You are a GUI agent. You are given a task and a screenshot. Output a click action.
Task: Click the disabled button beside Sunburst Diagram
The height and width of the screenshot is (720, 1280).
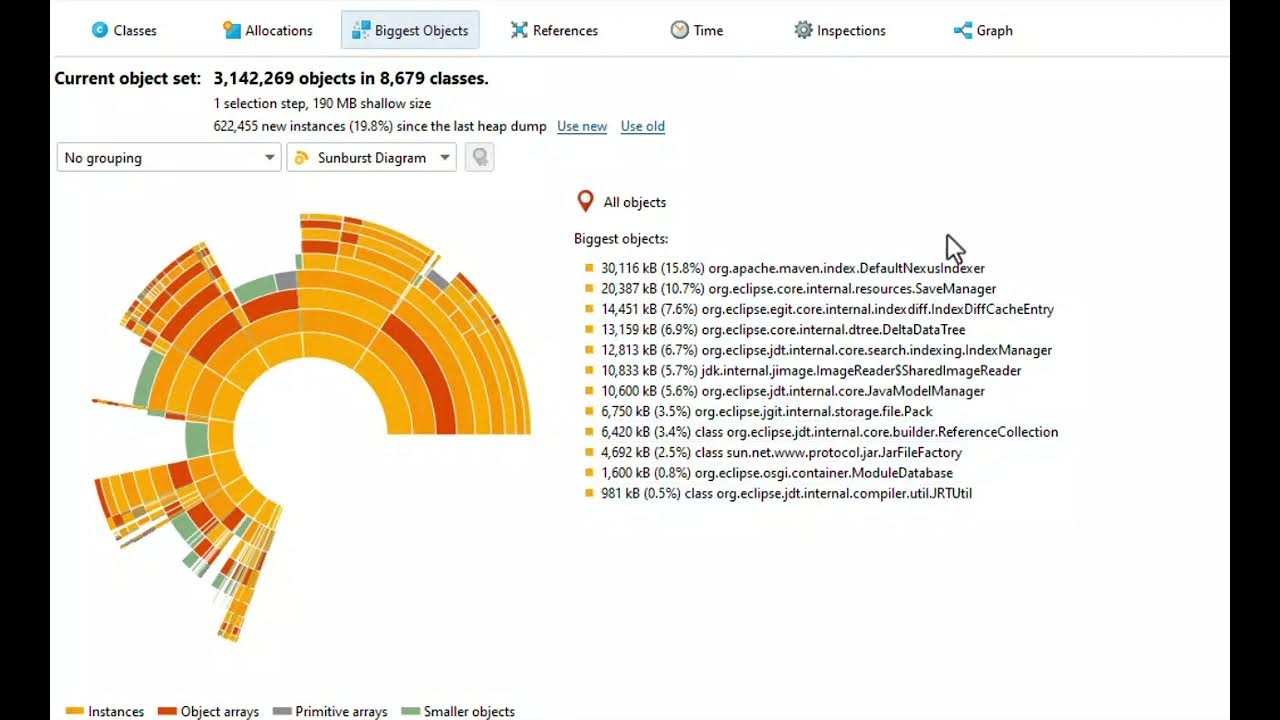click(x=480, y=157)
